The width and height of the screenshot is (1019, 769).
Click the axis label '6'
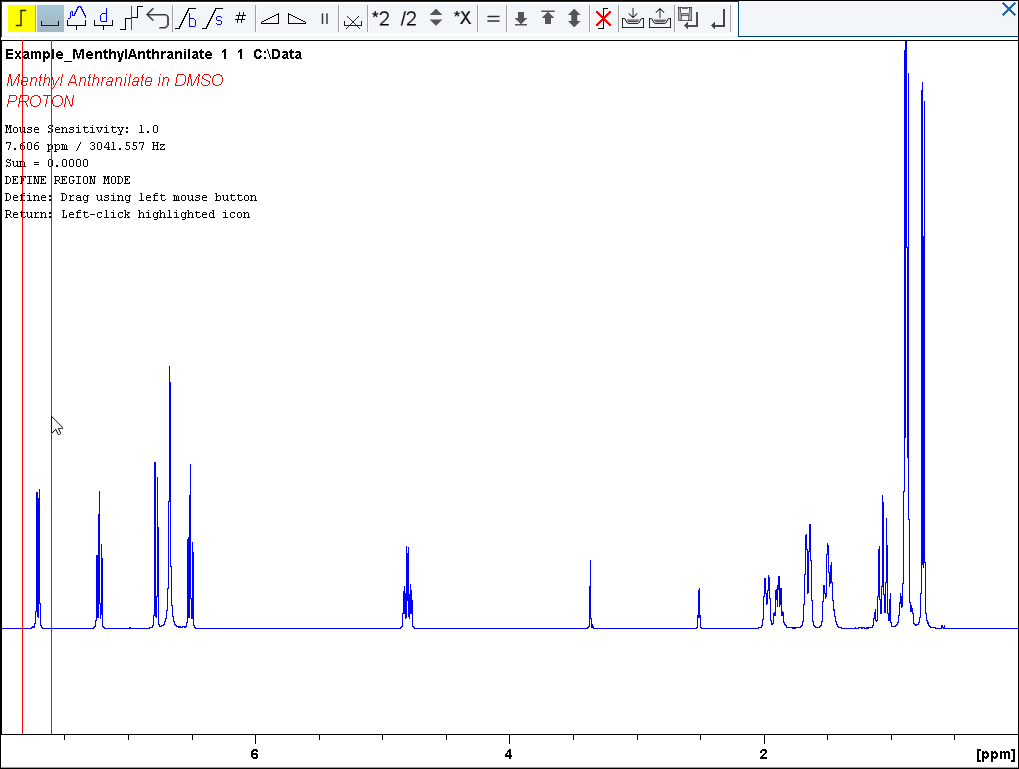pos(254,754)
